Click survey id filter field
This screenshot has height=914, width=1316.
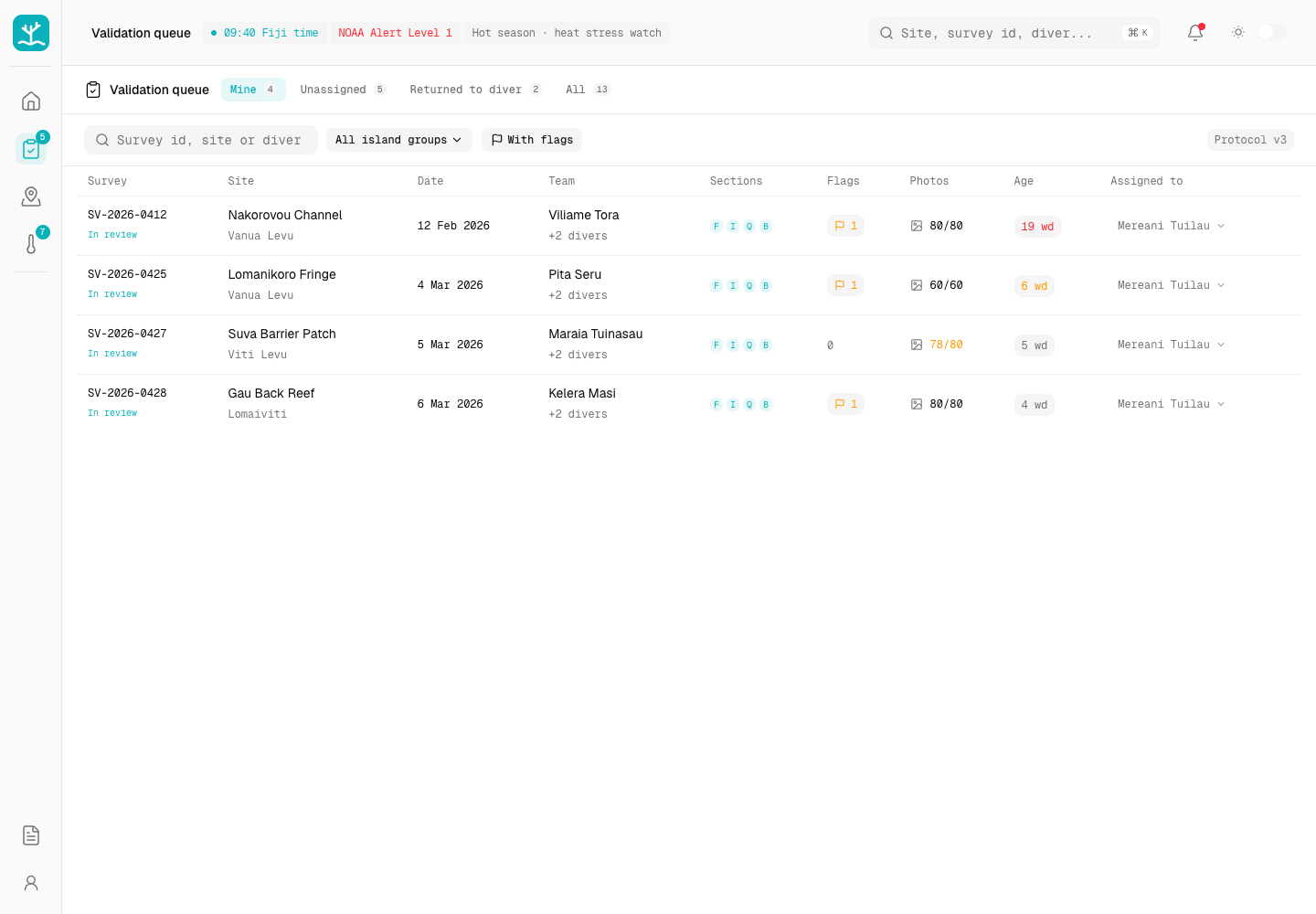pos(201,140)
